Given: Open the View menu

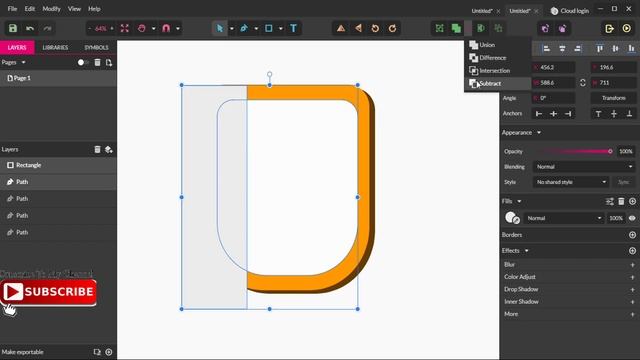Looking at the screenshot, I should click(74, 9).
